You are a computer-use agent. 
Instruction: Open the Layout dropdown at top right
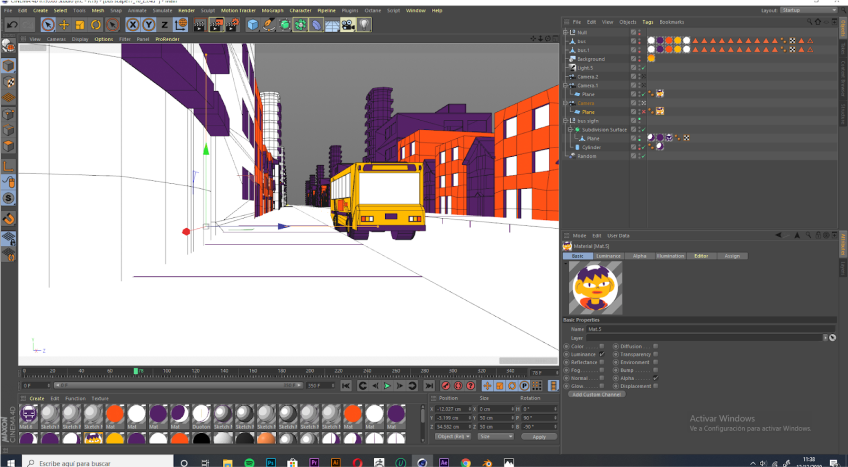810,10
